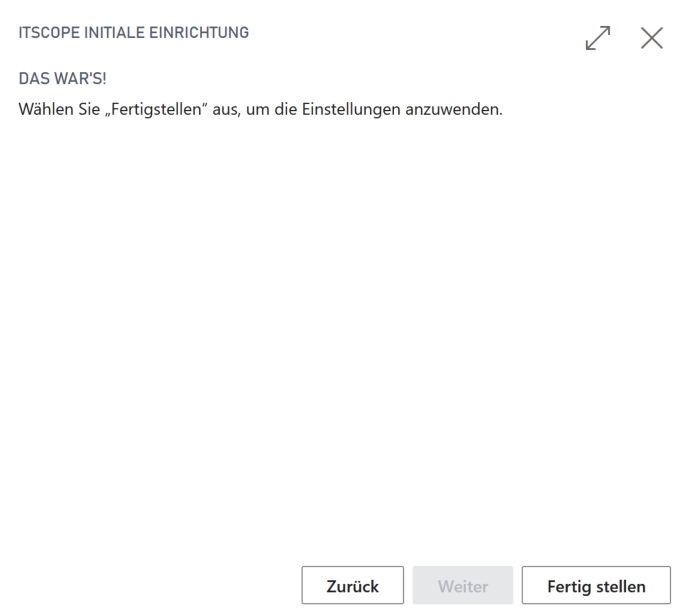The image size is (682, 615).
Task: Hit the X in the top corner
Action: pos(652,38)
